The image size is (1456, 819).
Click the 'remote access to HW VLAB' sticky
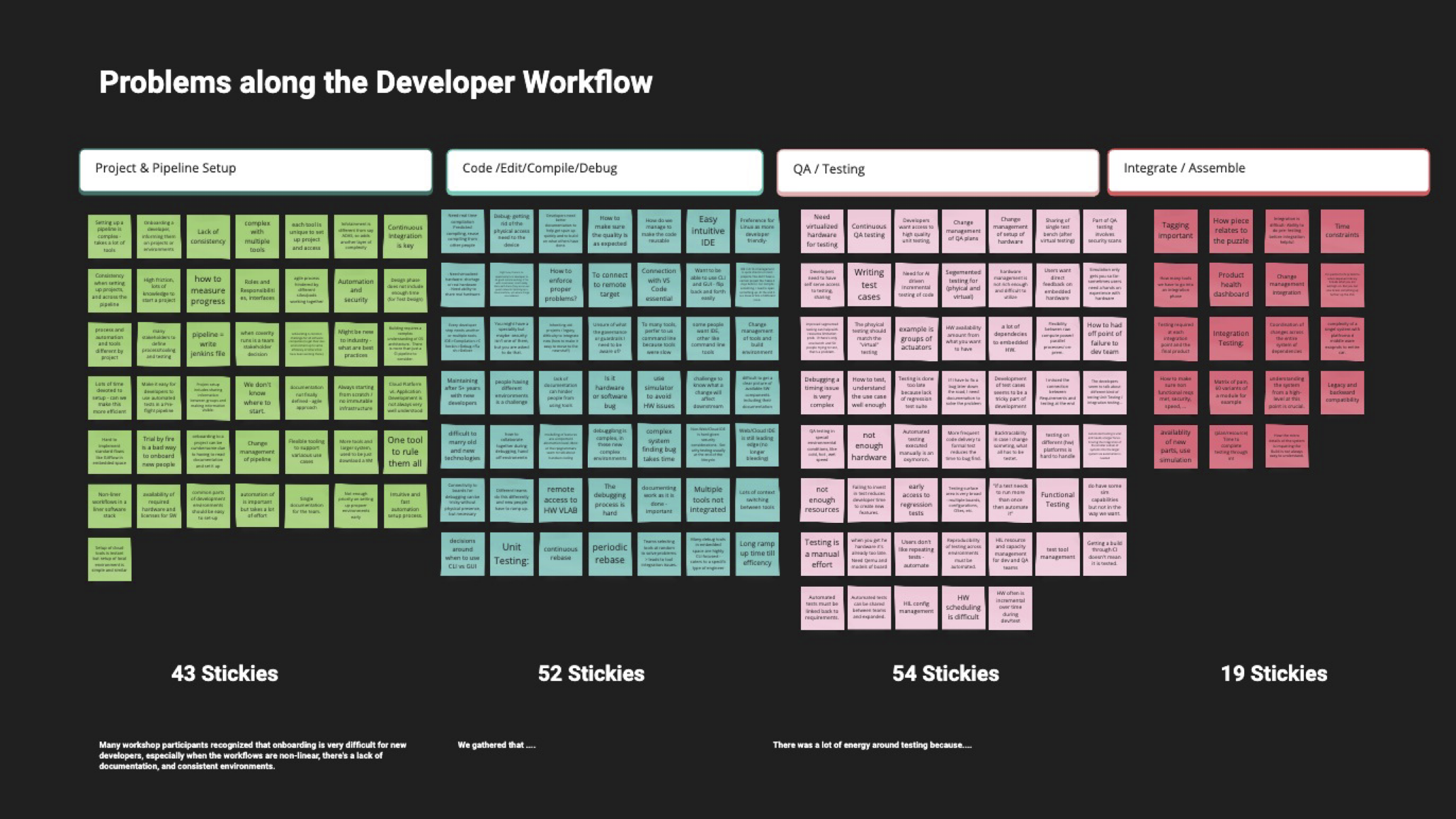tap(560, 500)
